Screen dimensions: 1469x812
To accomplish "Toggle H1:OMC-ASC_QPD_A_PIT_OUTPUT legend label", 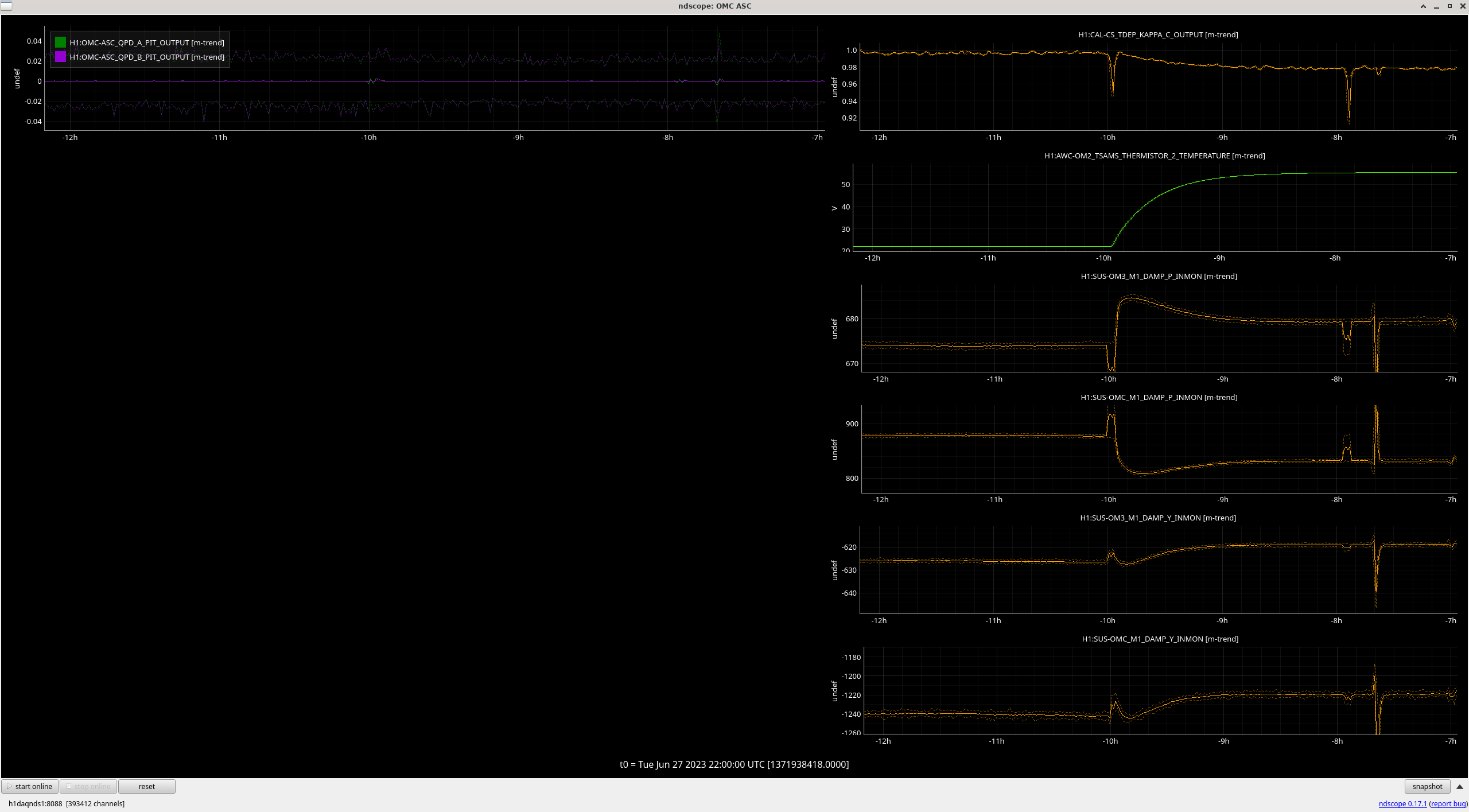I will click(147, 42).
